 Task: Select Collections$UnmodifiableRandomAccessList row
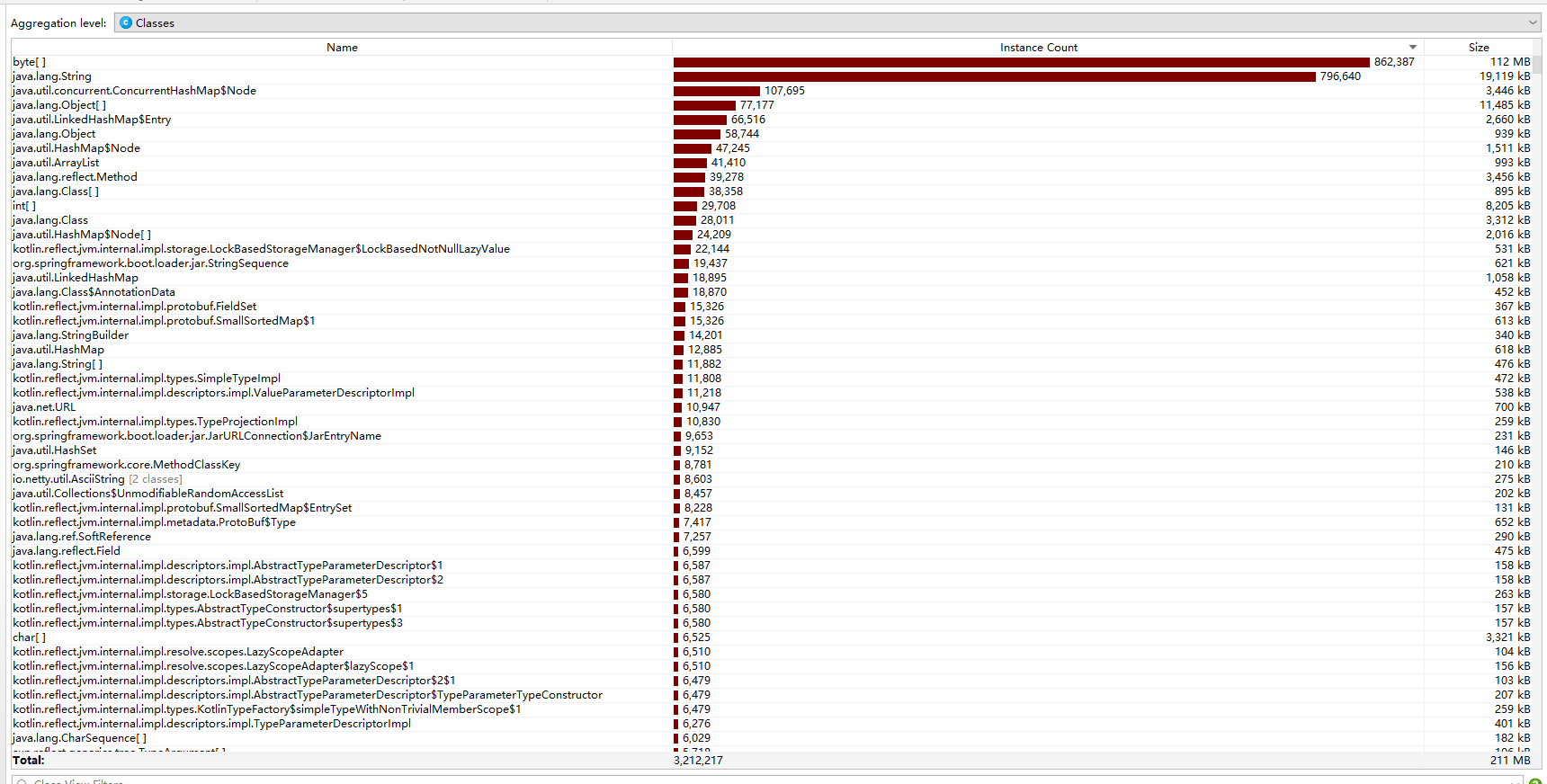click(x=772, y=494)
